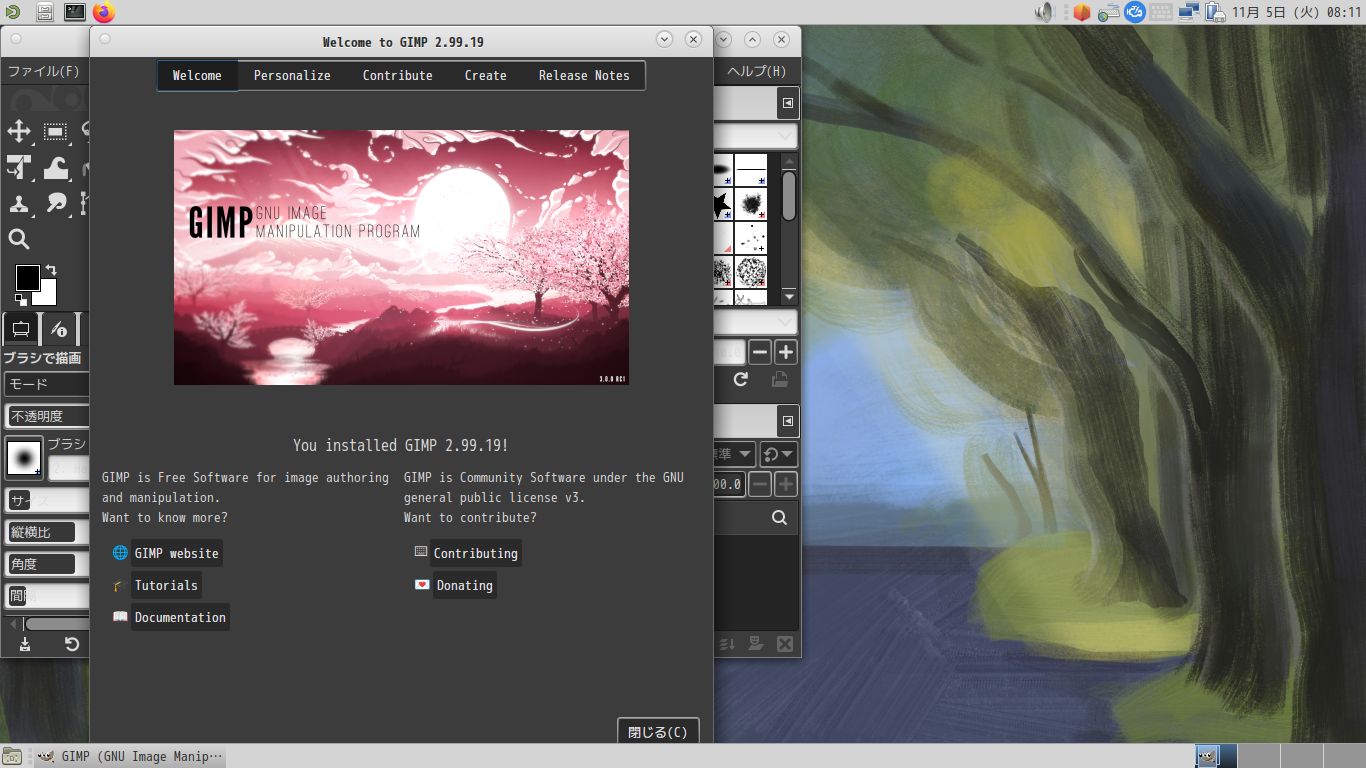Viewport: 1366px width, 768px height.
Task: Click the GIMP taskbar window button
Action: click(x=130, y=757)
